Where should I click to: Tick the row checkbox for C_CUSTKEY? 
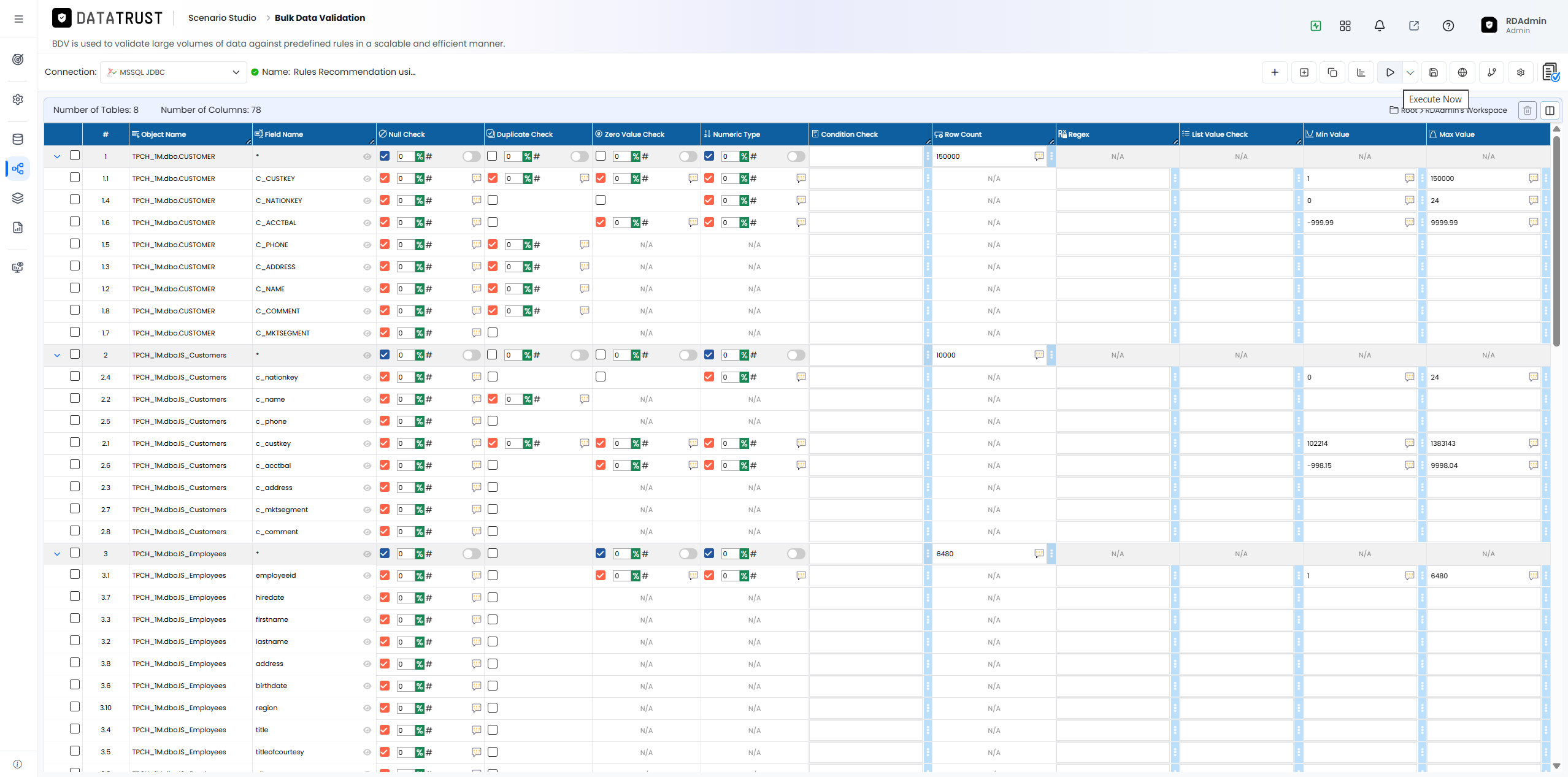tap(75, 178)
